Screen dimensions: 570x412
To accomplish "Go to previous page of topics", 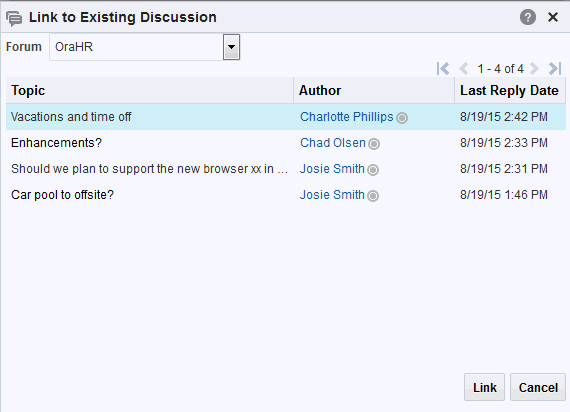I will (463, 68).
